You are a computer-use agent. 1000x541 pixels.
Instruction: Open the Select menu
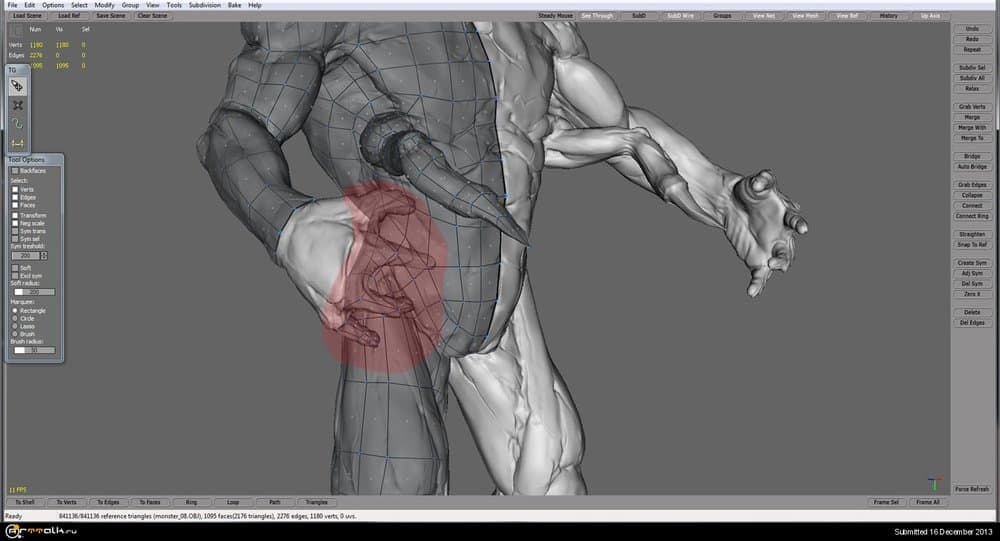pyautogui.click(x=79, y=5)
